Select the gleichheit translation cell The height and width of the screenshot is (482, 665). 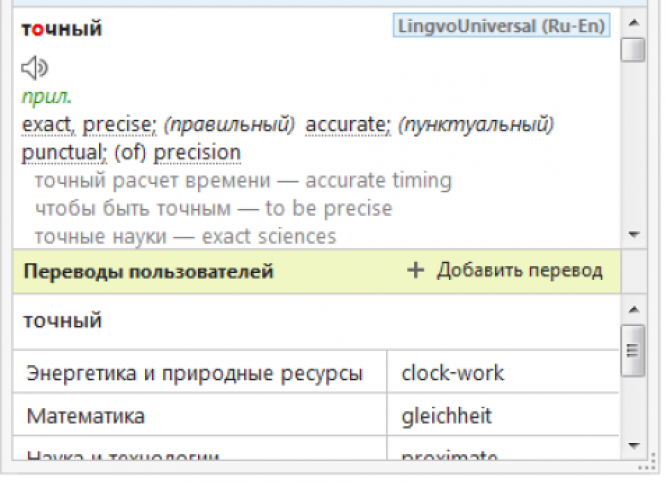coord(503,415)
